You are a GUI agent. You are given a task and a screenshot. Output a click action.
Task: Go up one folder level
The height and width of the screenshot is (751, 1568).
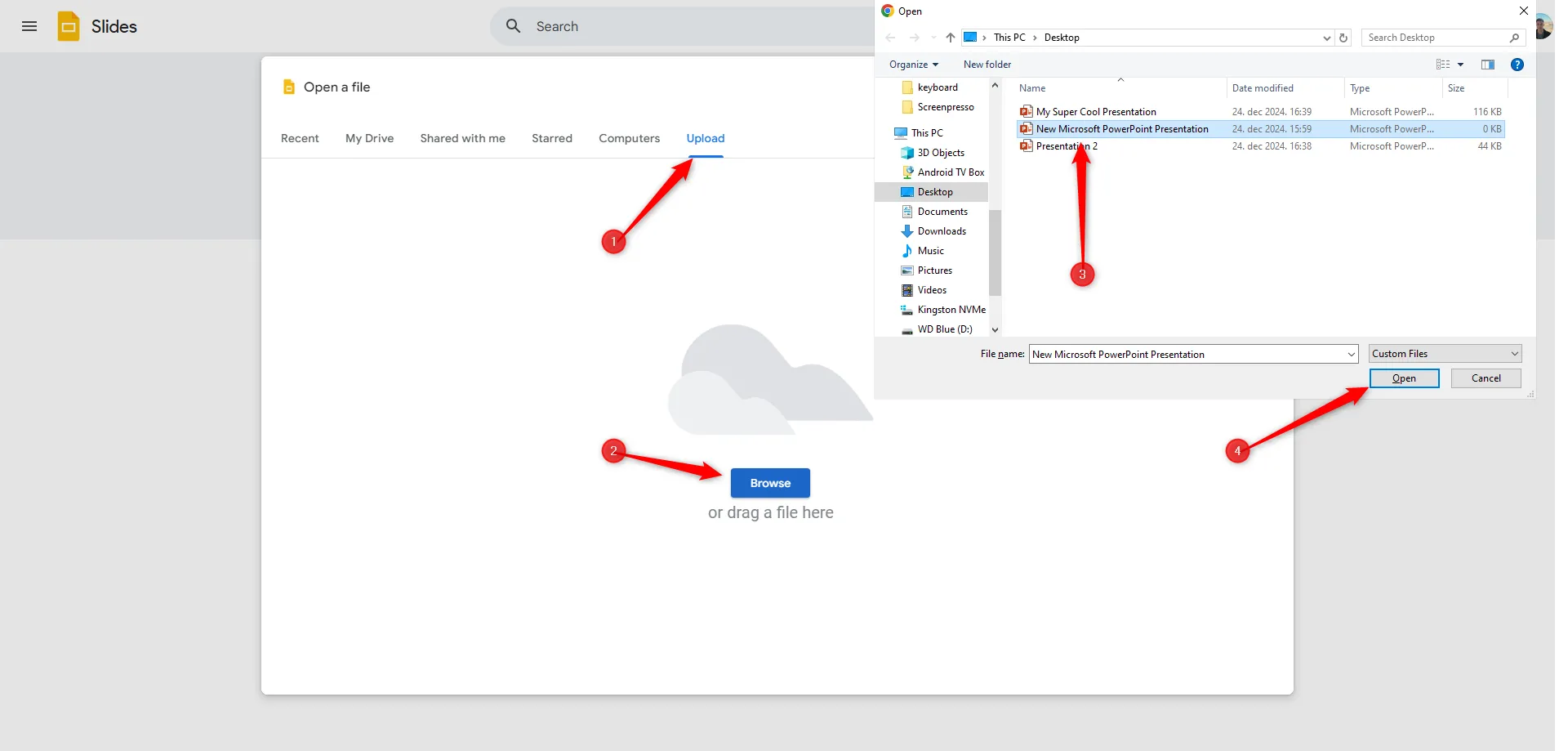(x=951, y=38)
